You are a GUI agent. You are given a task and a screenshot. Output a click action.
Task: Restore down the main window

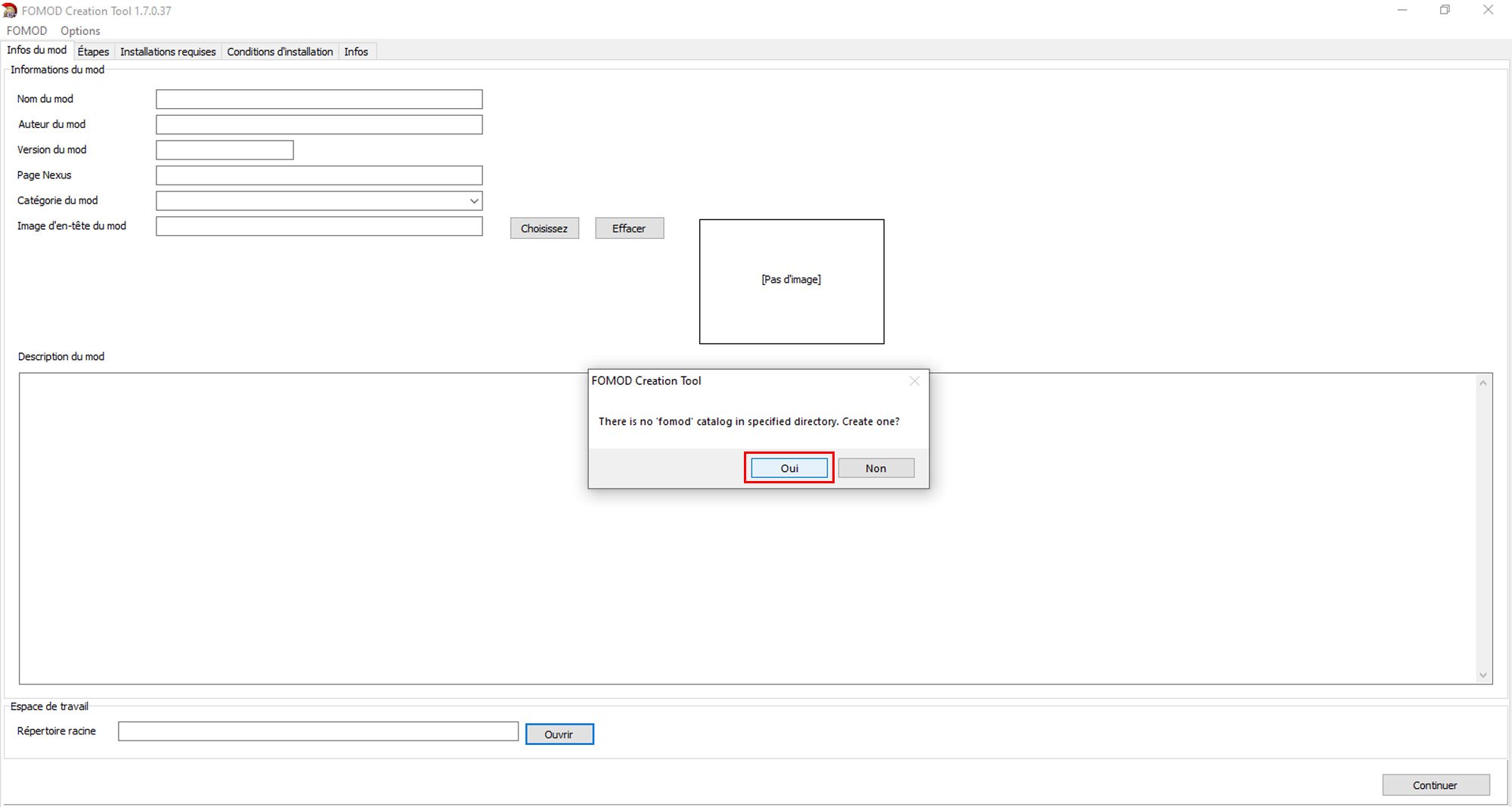tap(1445, 10)
